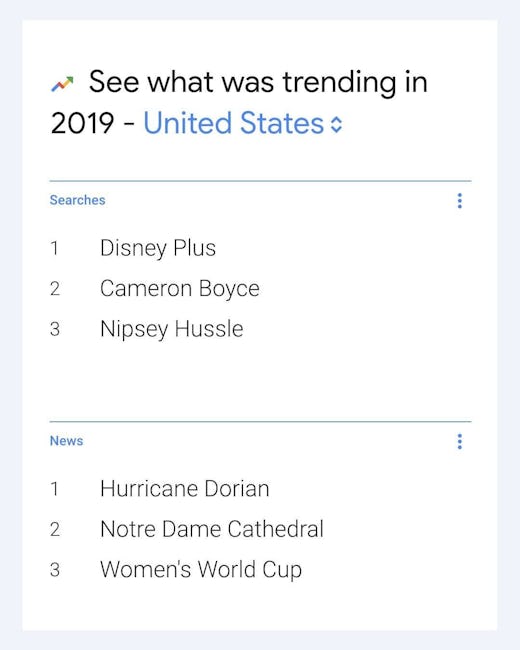This screenshot has width=520, height=650.
Task: Open Women's World Cup news item
Action: point(201,570)
